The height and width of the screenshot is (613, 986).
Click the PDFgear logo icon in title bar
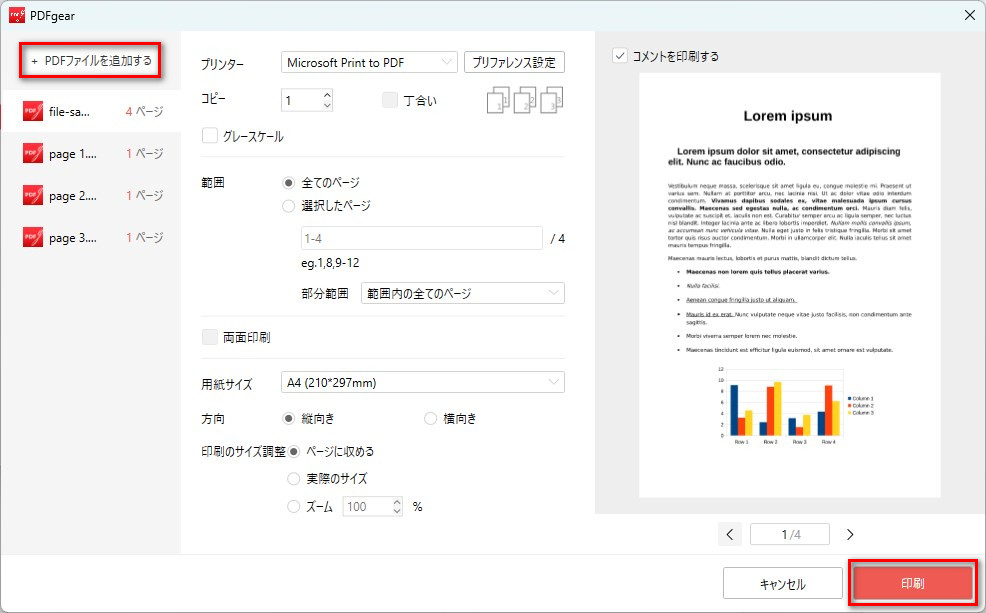pyautogui.click(x=17, y=15)
